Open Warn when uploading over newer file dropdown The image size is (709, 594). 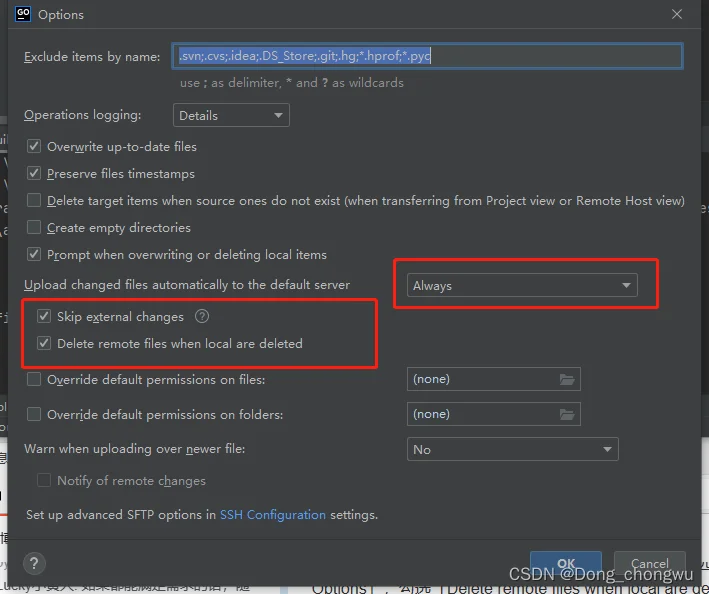(512, 450)
